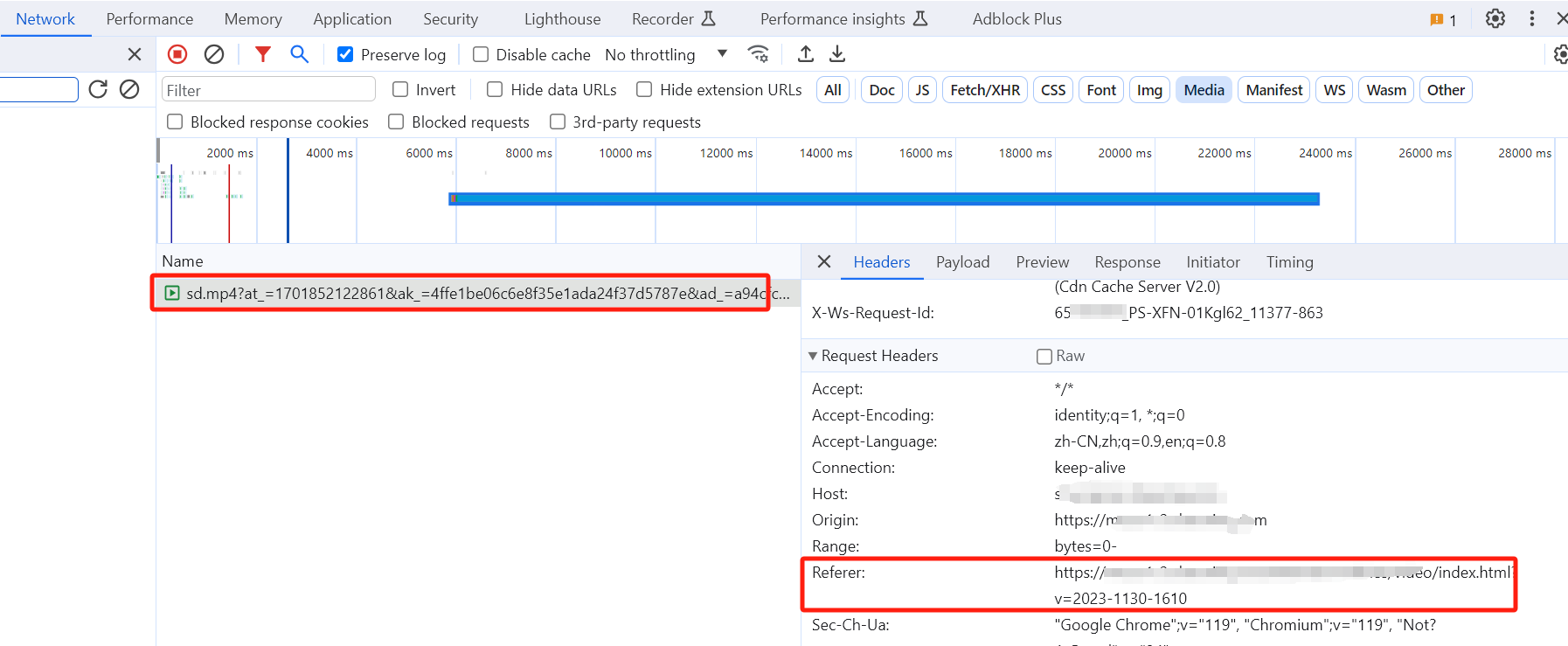Viewport: 1568px width, 646px height.
Task: Filter requests by WS type
Action: pyautogui.click(x=1334, y=89)
